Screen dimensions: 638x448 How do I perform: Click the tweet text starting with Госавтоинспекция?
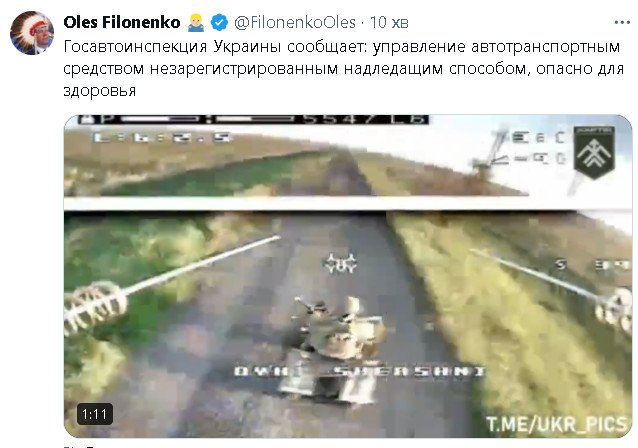[344, 68]
